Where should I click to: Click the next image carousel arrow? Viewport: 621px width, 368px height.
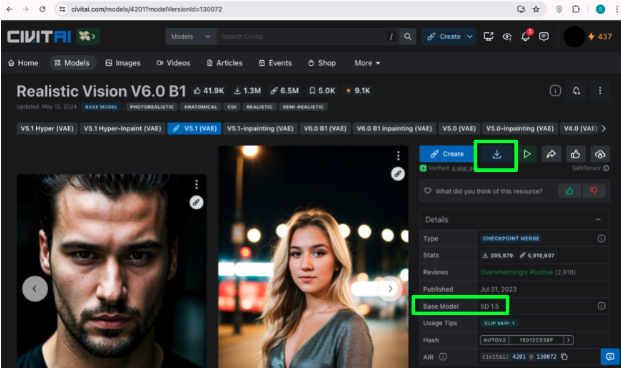[x=390, y=289]
